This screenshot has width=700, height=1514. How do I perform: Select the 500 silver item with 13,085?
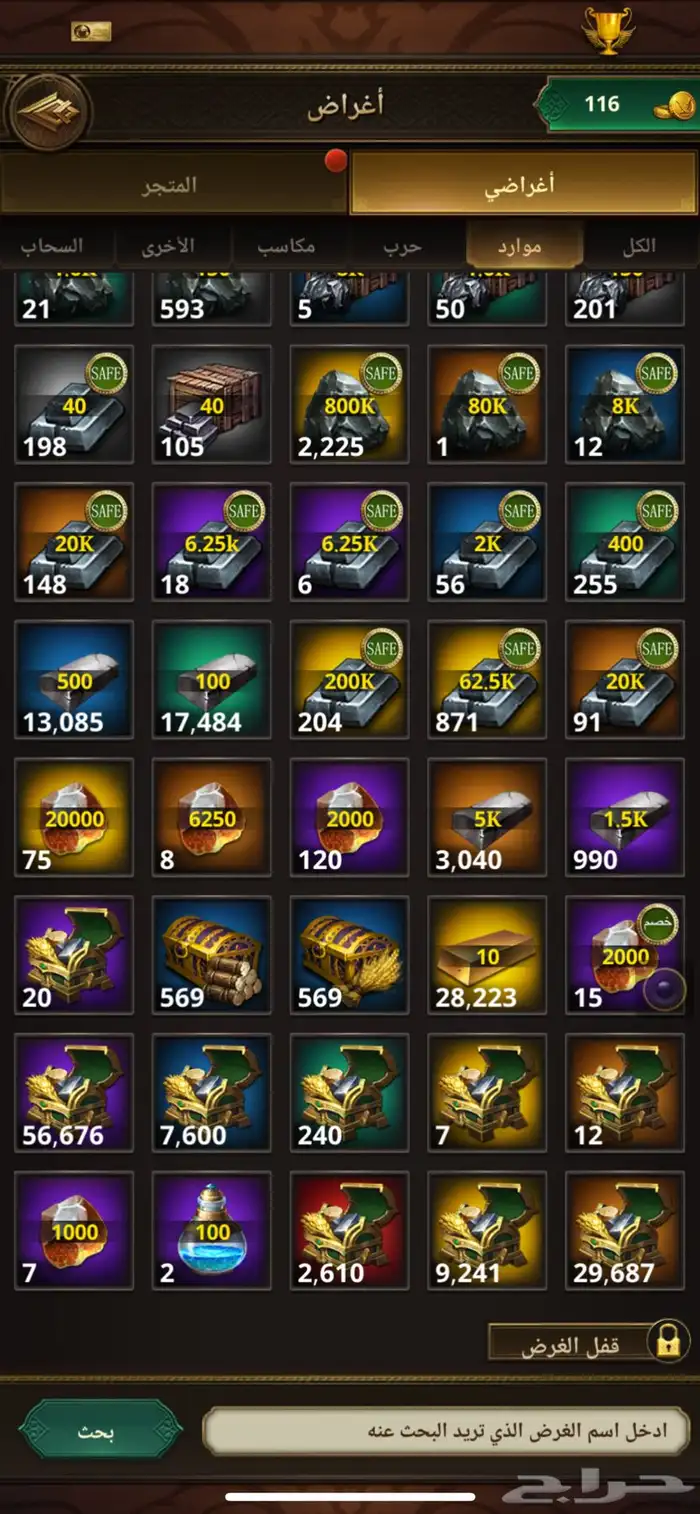tap(73, 679)
